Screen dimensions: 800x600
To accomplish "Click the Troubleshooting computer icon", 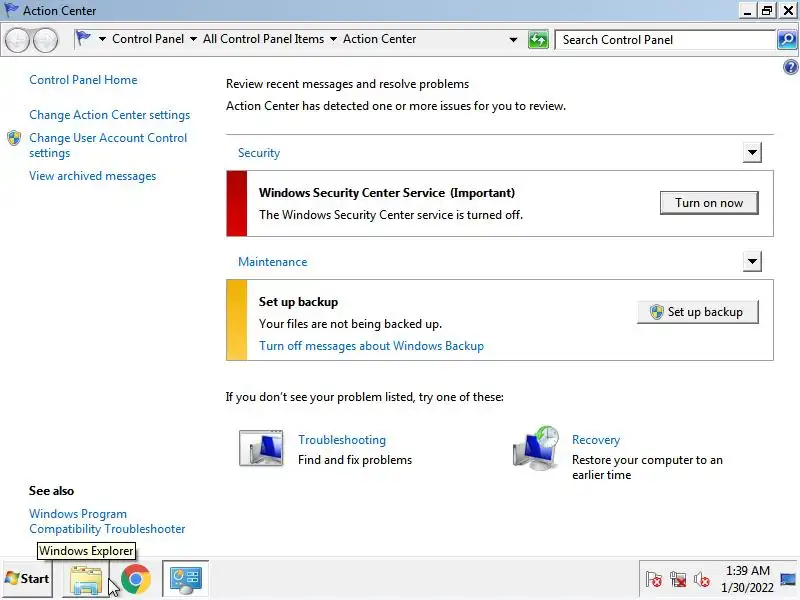I will coord(261,448).
